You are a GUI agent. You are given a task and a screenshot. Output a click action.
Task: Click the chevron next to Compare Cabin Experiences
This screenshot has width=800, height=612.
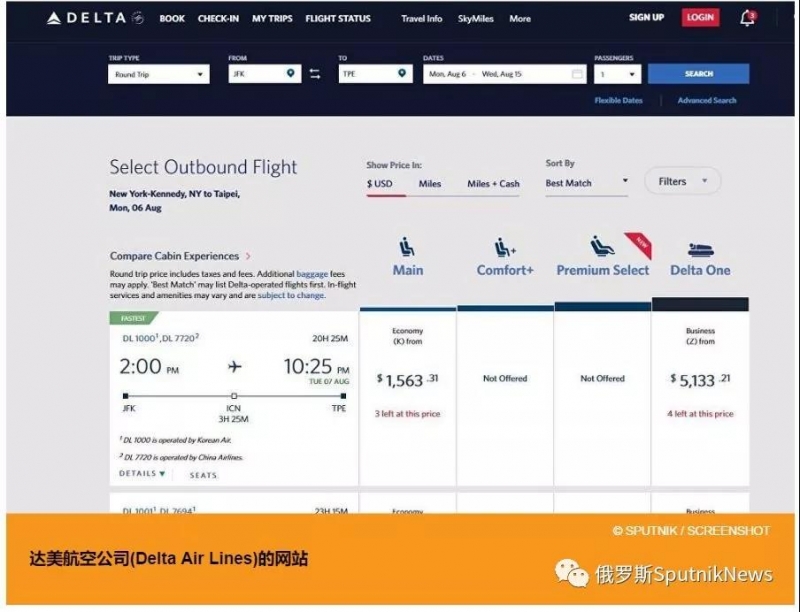(248, 256)
